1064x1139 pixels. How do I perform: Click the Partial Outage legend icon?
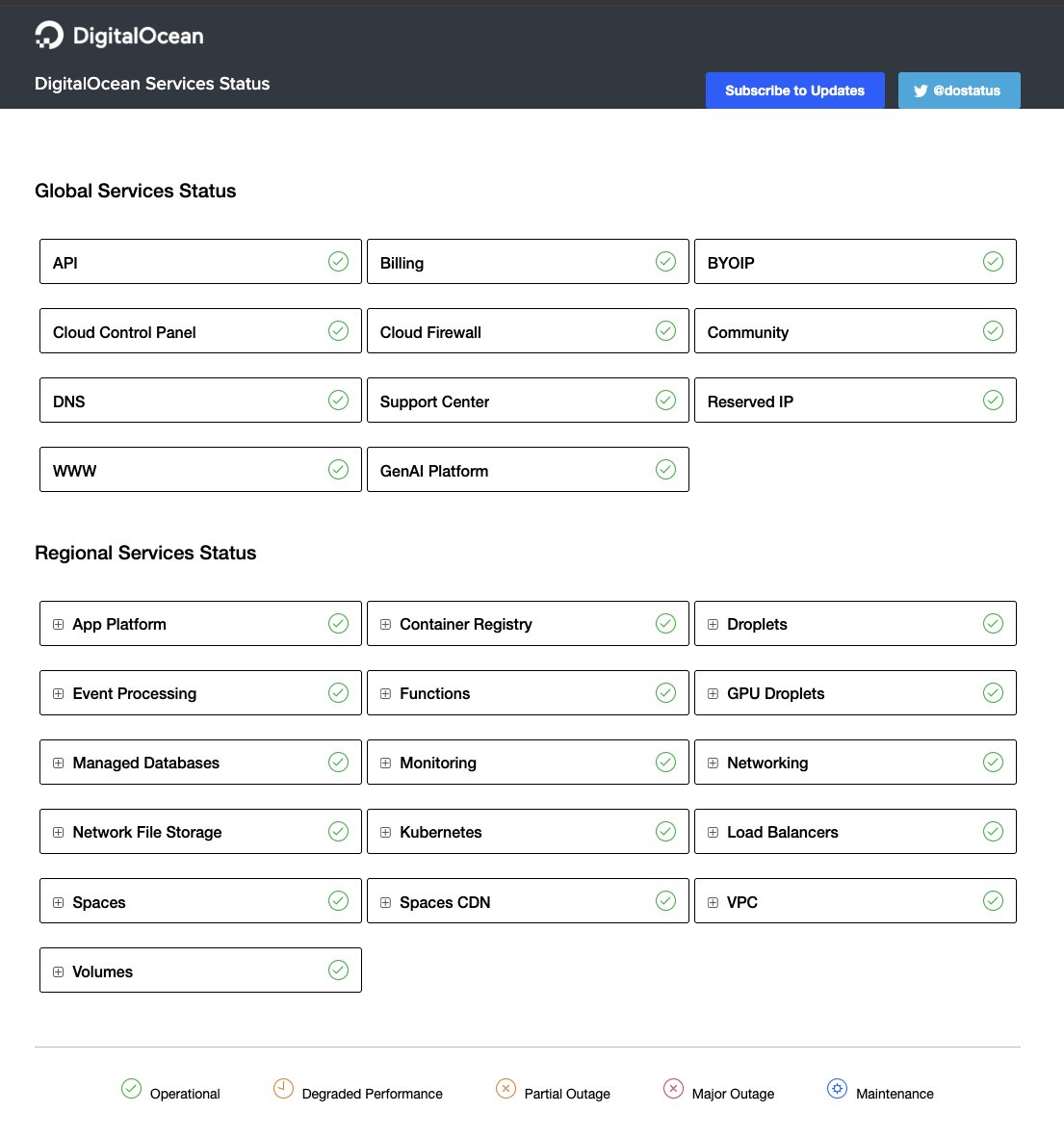point(506,1089)
